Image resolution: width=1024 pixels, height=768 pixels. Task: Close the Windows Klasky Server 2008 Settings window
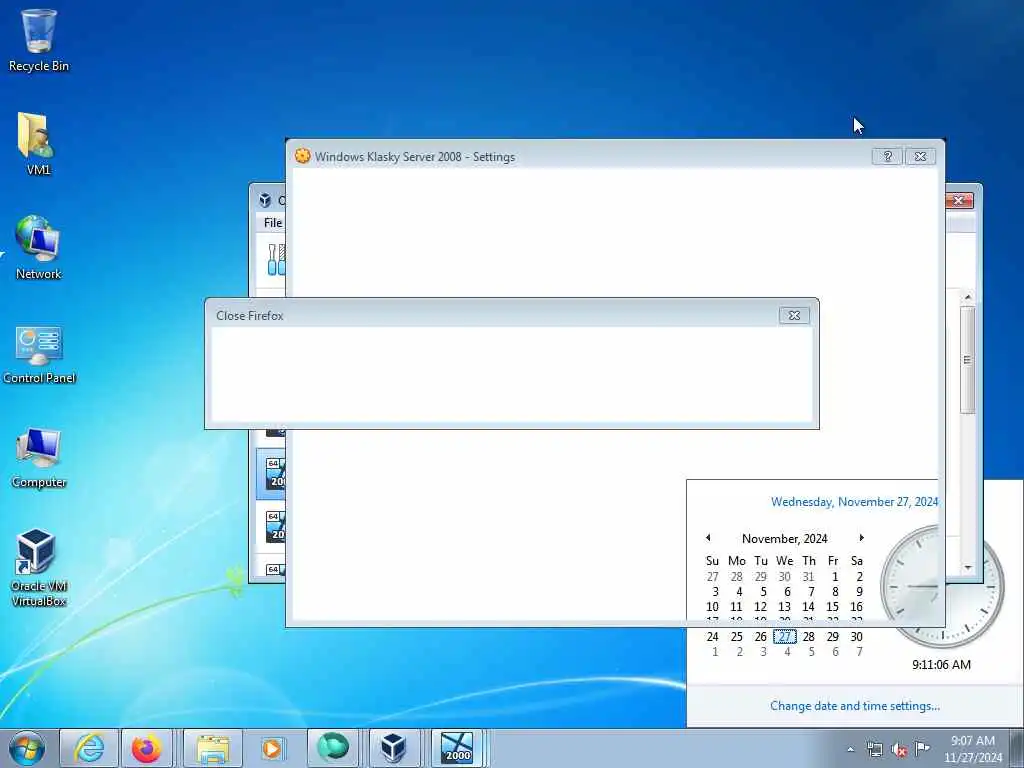point(920,156)
